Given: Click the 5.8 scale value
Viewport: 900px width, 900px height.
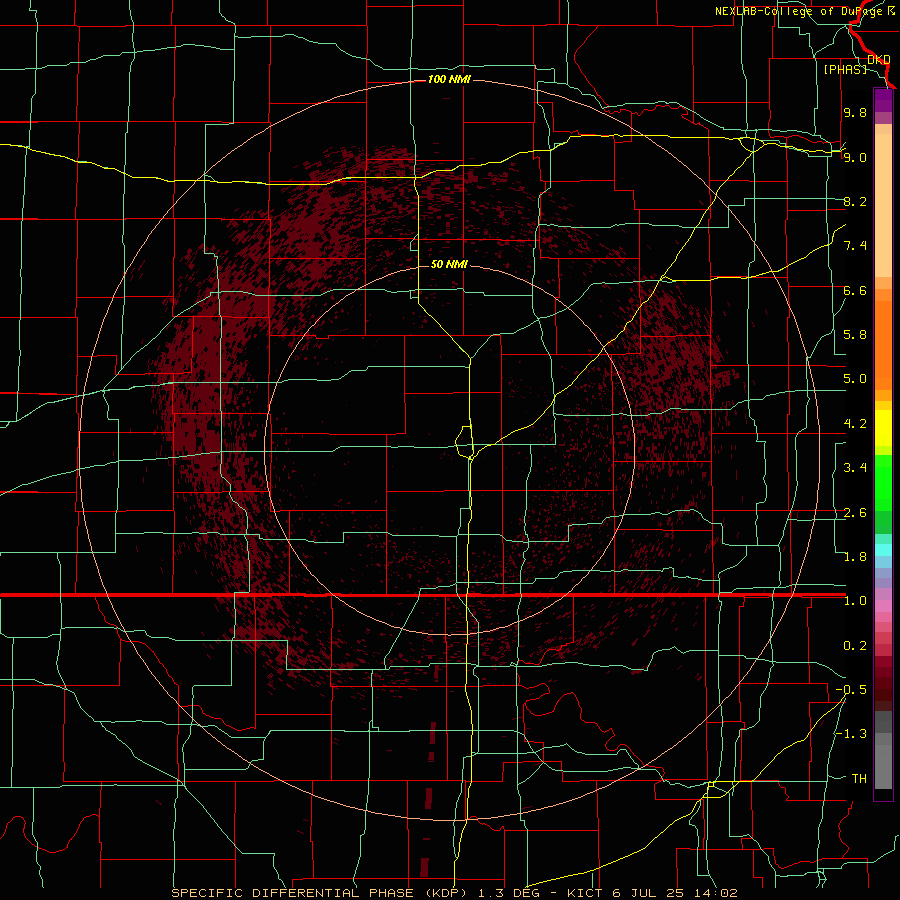Looking at the screenshot, I should click(855, 335).
